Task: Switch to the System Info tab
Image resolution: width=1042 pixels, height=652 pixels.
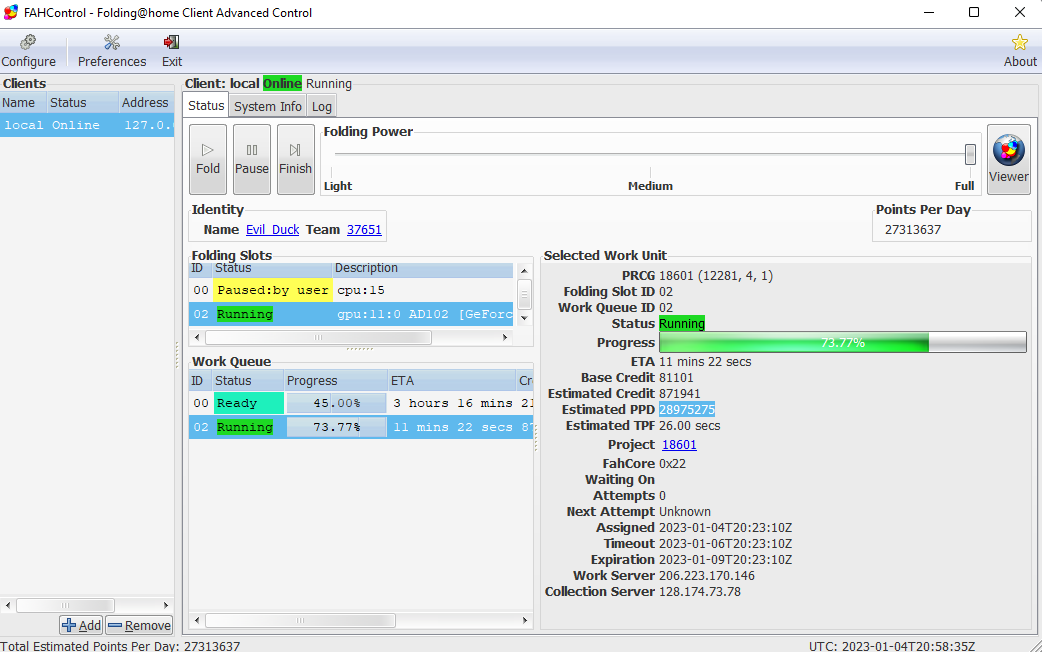Action: pos(268,106)
